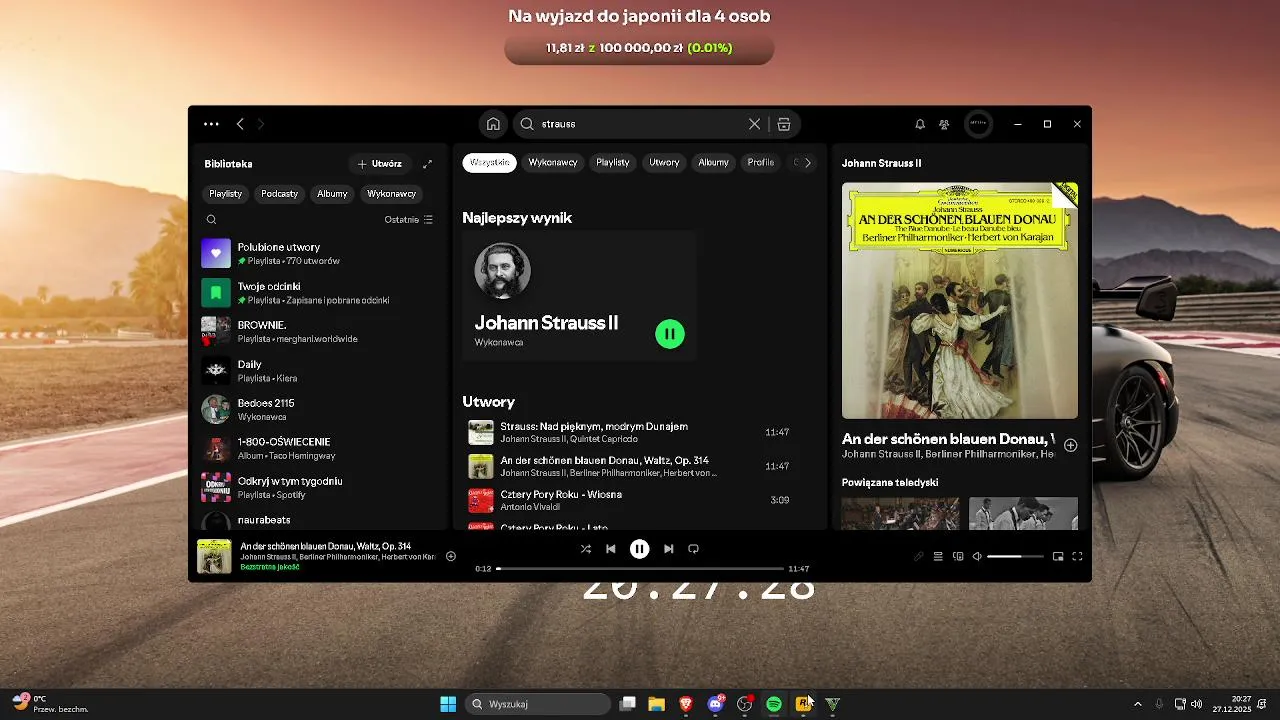The image size is (1280, 720).
Task: Expand the library to full view
Action: [x=427, y=164]
